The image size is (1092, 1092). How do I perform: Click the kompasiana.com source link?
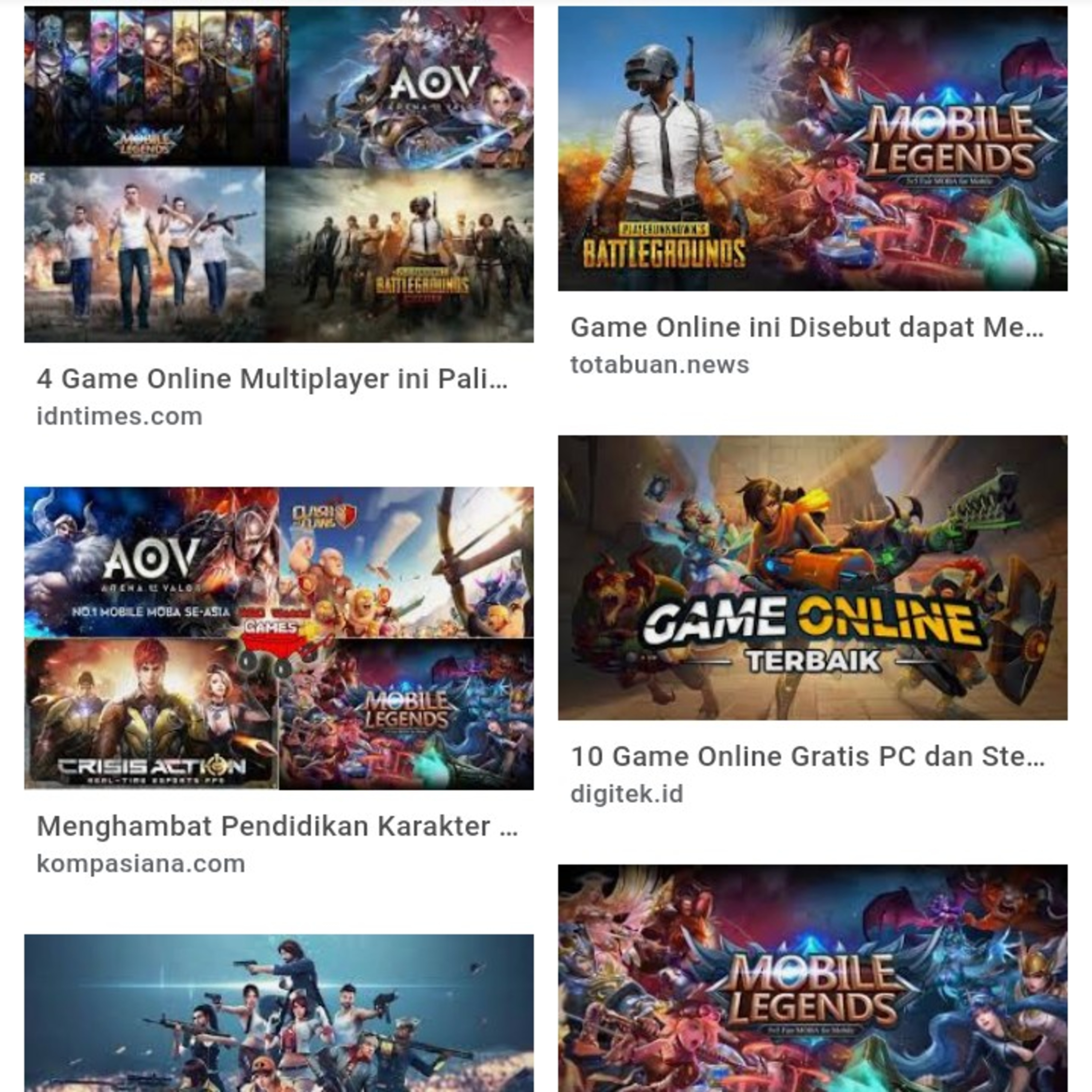coord(141,864)
